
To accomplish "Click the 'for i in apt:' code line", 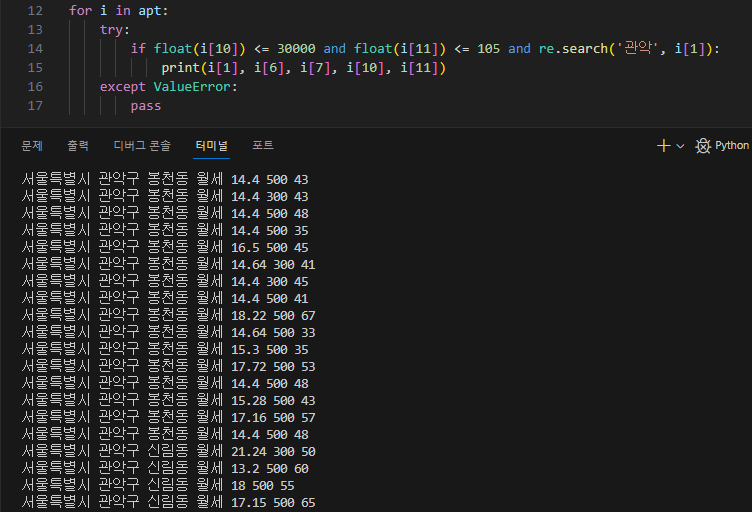I will (118, 11).
